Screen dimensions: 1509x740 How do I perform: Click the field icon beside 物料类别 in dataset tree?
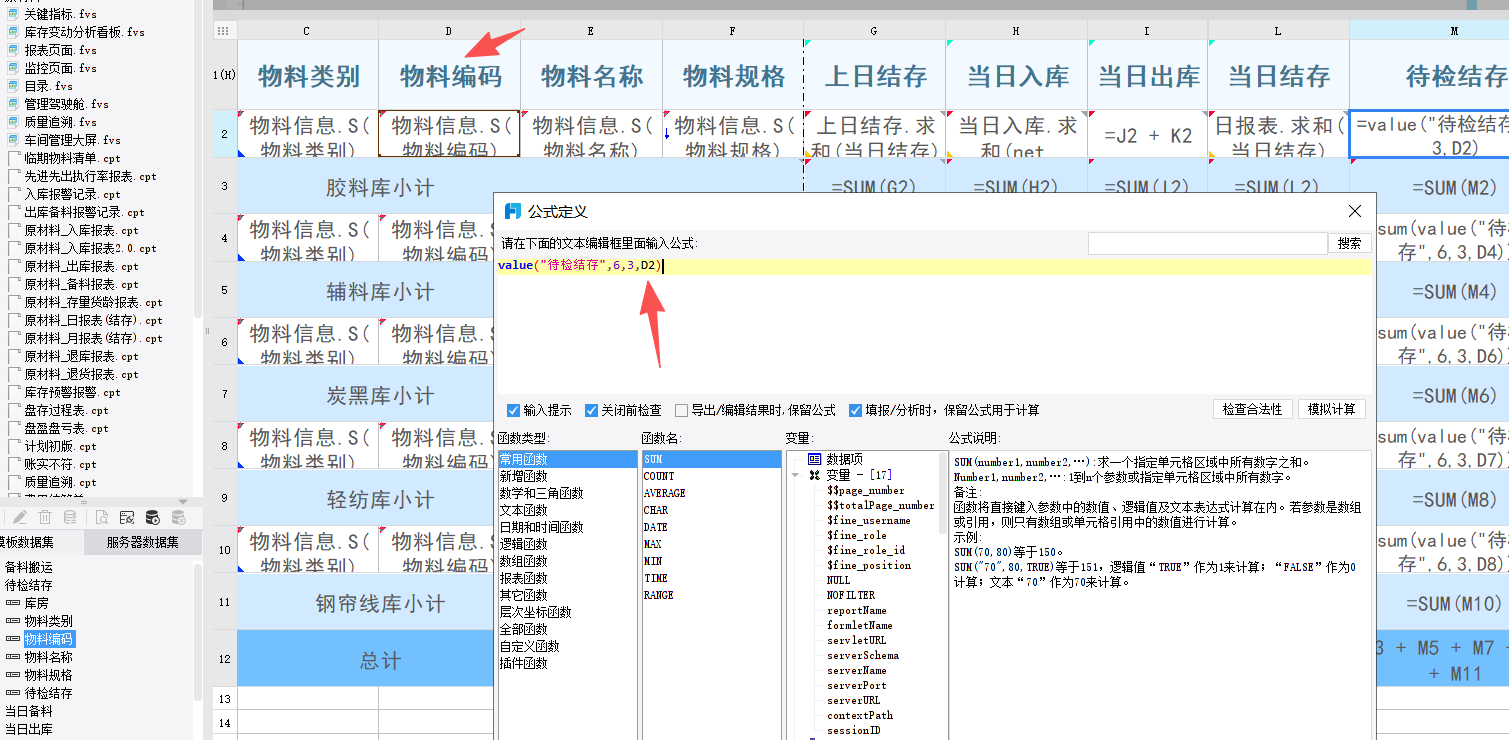pos(13,622)
